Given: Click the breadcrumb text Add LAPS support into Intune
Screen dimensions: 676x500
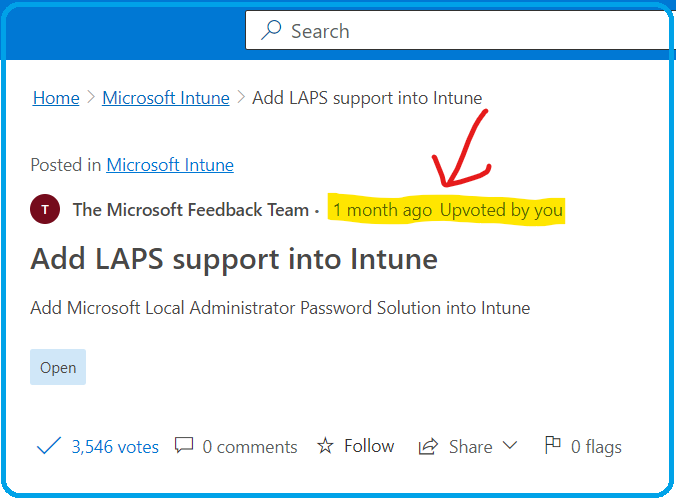Looking at the screenshot, I should [x=367, y=98].
